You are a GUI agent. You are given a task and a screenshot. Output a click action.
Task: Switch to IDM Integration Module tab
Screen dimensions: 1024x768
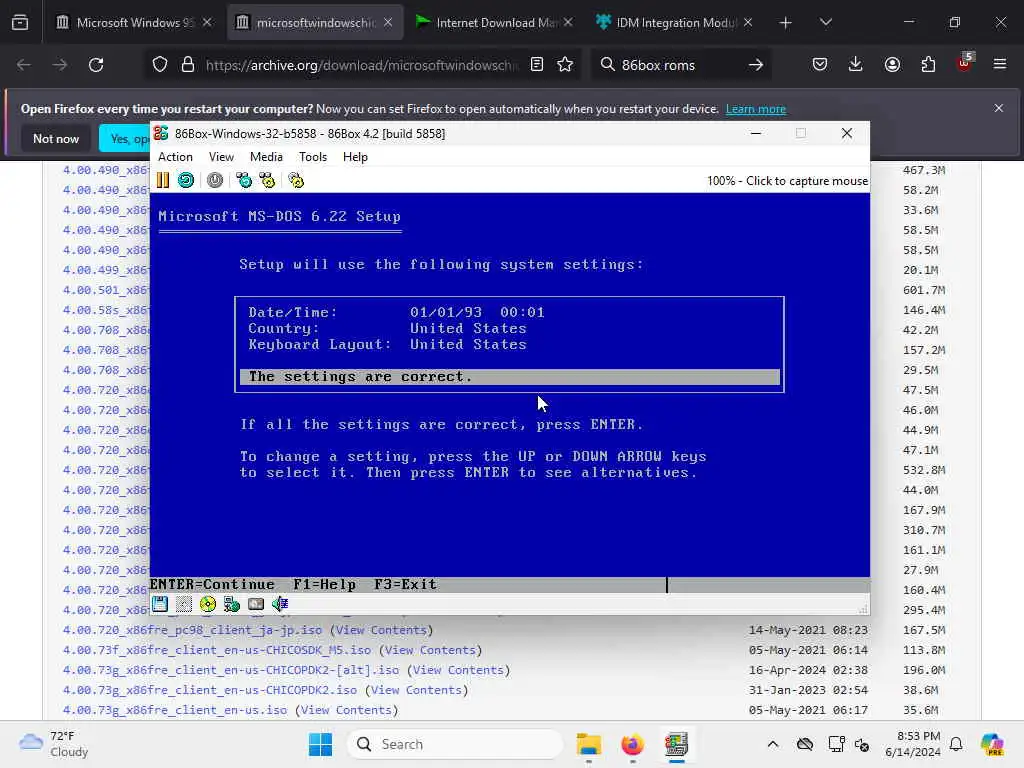coord(674,23)
